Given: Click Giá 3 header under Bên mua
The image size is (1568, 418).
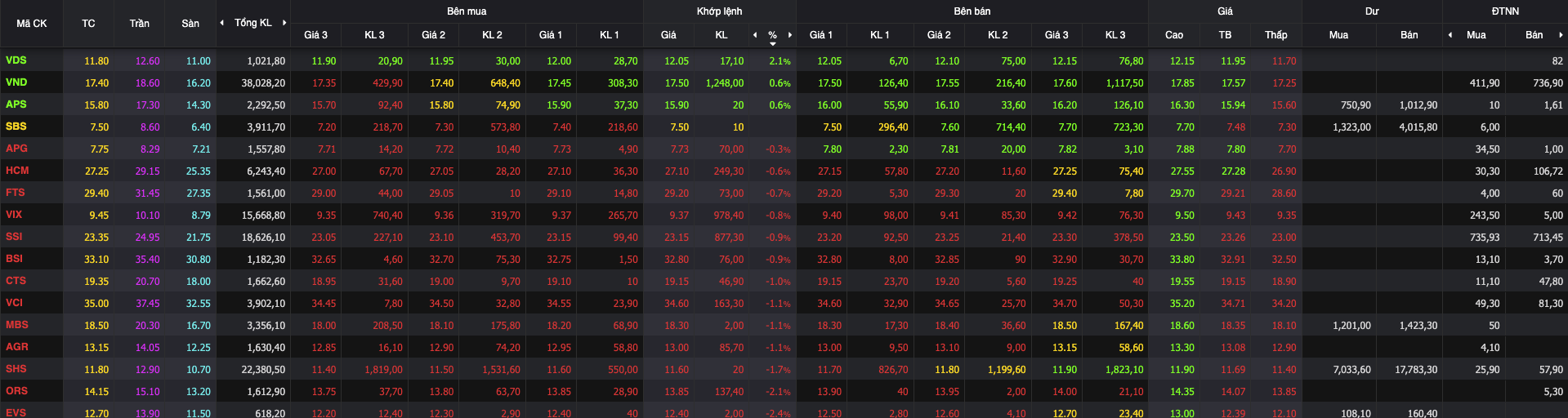Looking at the screenshot, I should [x=315, y=35].
